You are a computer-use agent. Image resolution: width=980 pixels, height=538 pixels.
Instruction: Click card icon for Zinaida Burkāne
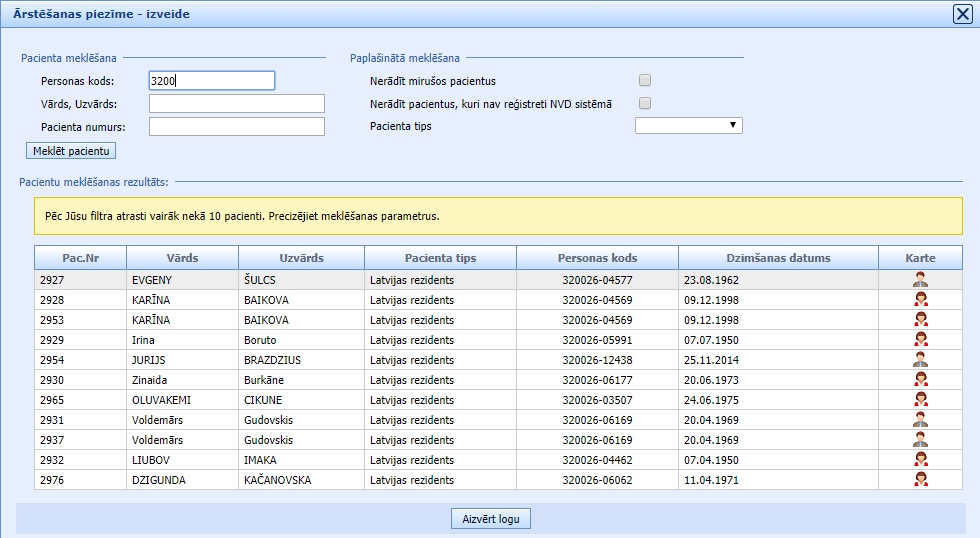920,380
